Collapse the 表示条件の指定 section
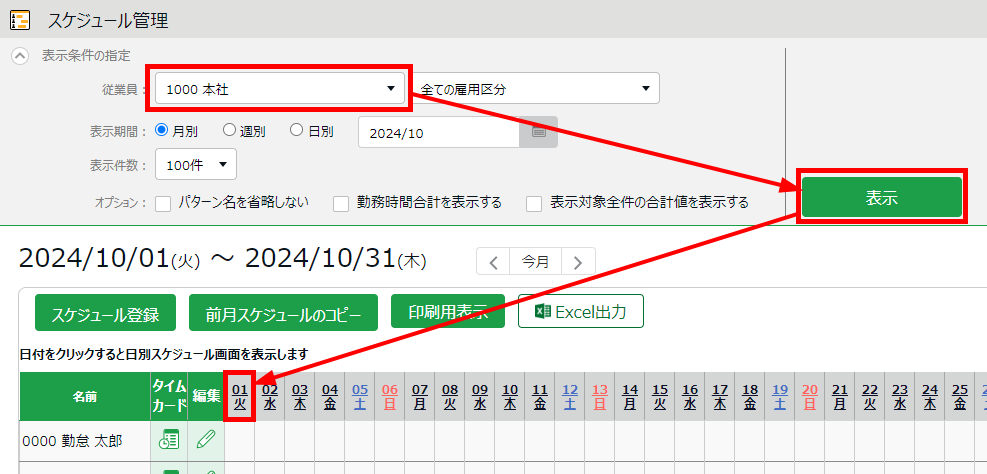This screenshot has height=474, width=987. coord(20,56)
